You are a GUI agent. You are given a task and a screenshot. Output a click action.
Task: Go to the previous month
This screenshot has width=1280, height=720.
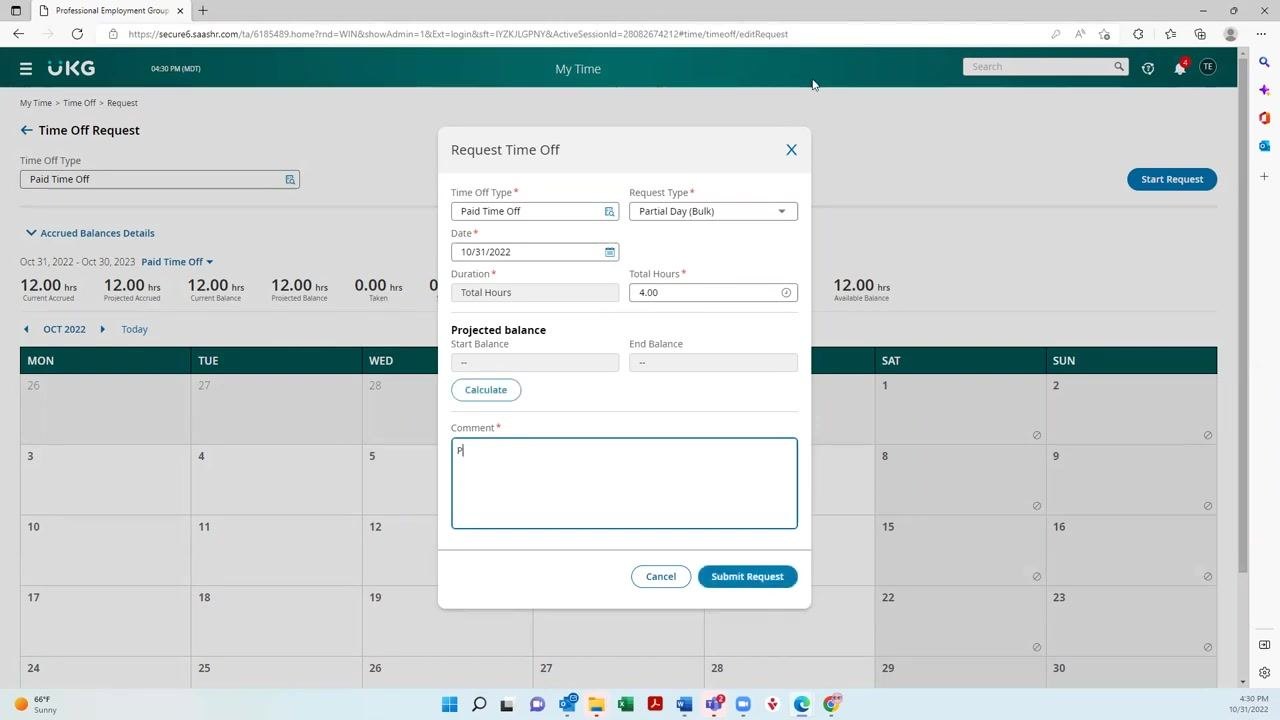point(26,329)
